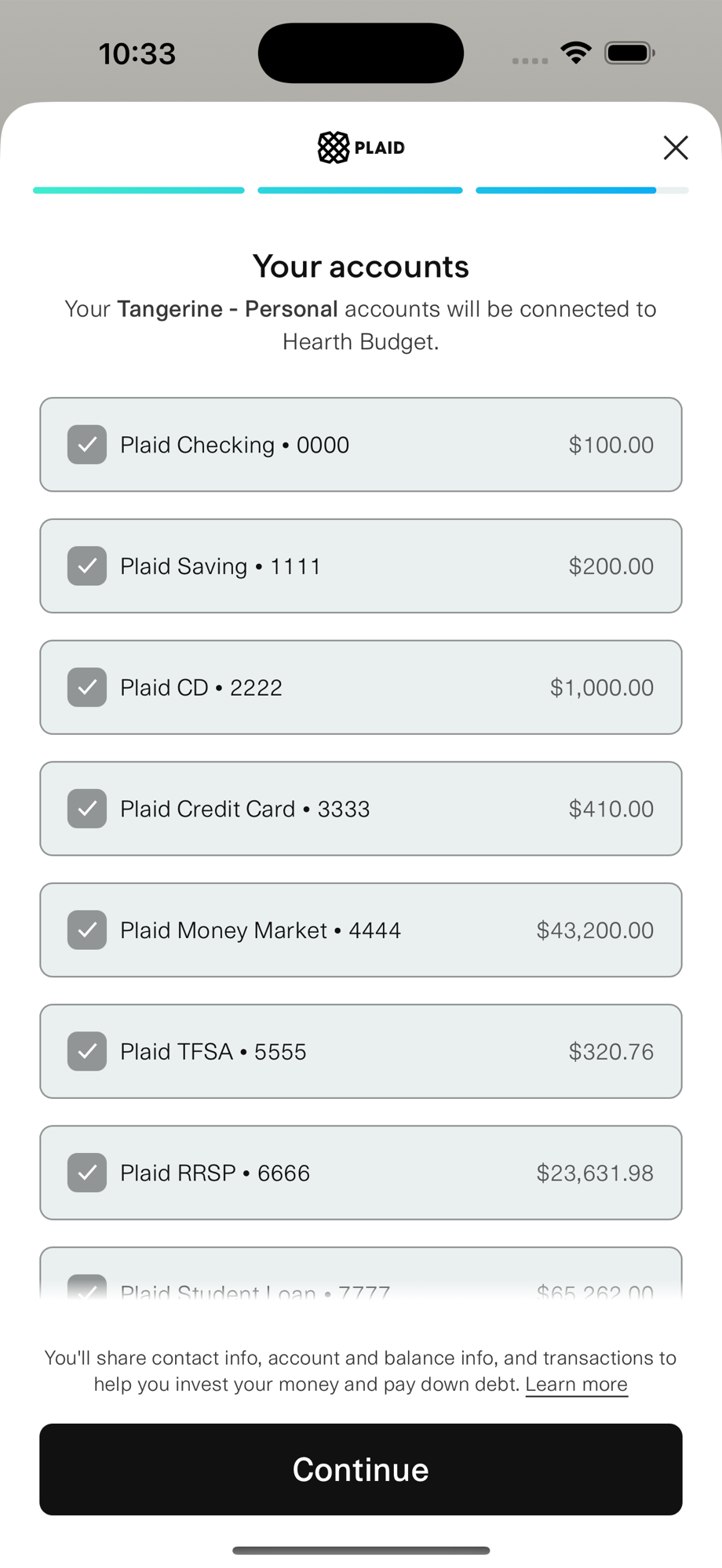The width and height of the screenshot is (722, 1568).
Task: Tap the home indicator bar
Action: [361, 1550]
